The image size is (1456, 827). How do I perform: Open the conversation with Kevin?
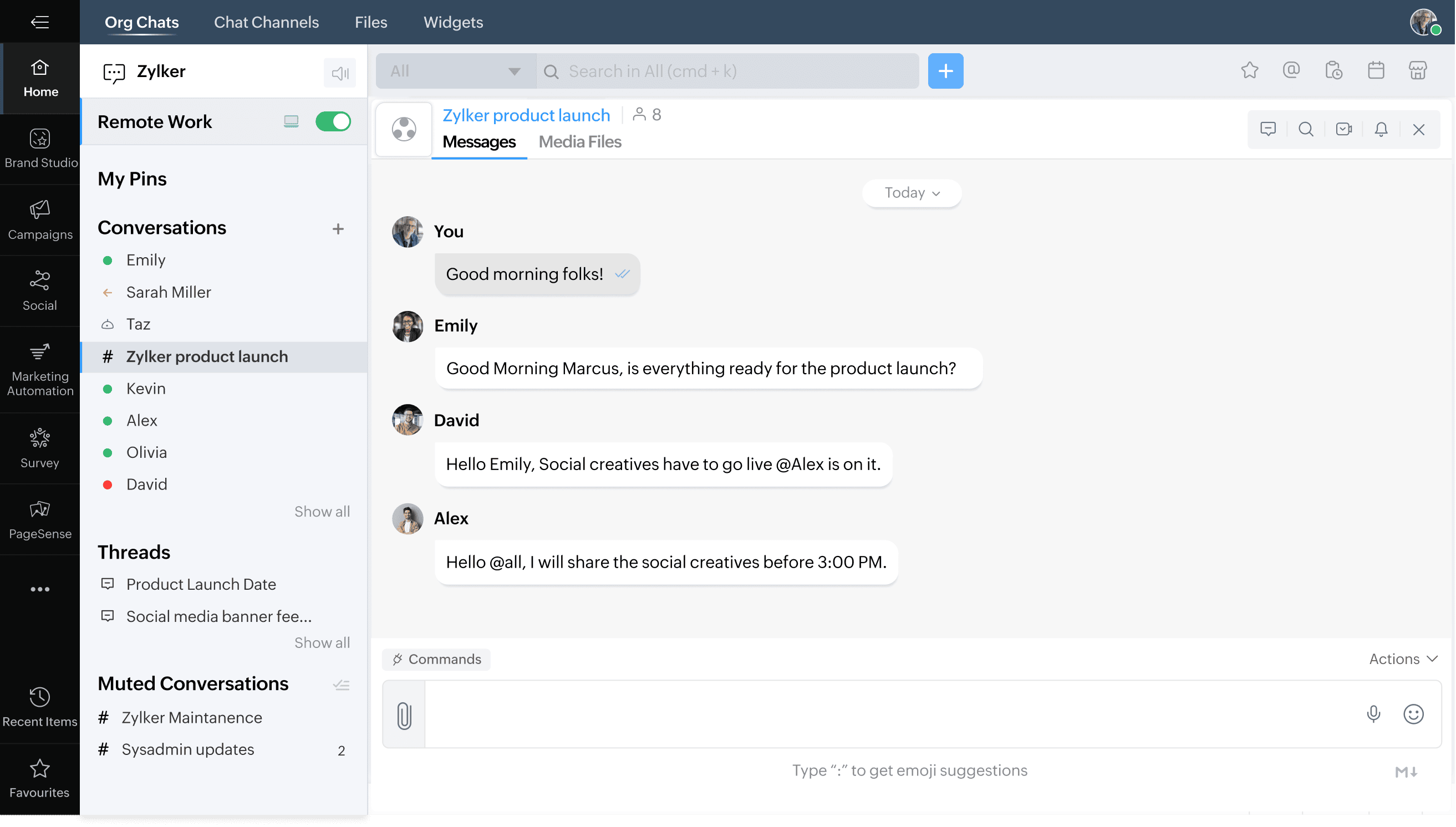click(x=224, y=389)
